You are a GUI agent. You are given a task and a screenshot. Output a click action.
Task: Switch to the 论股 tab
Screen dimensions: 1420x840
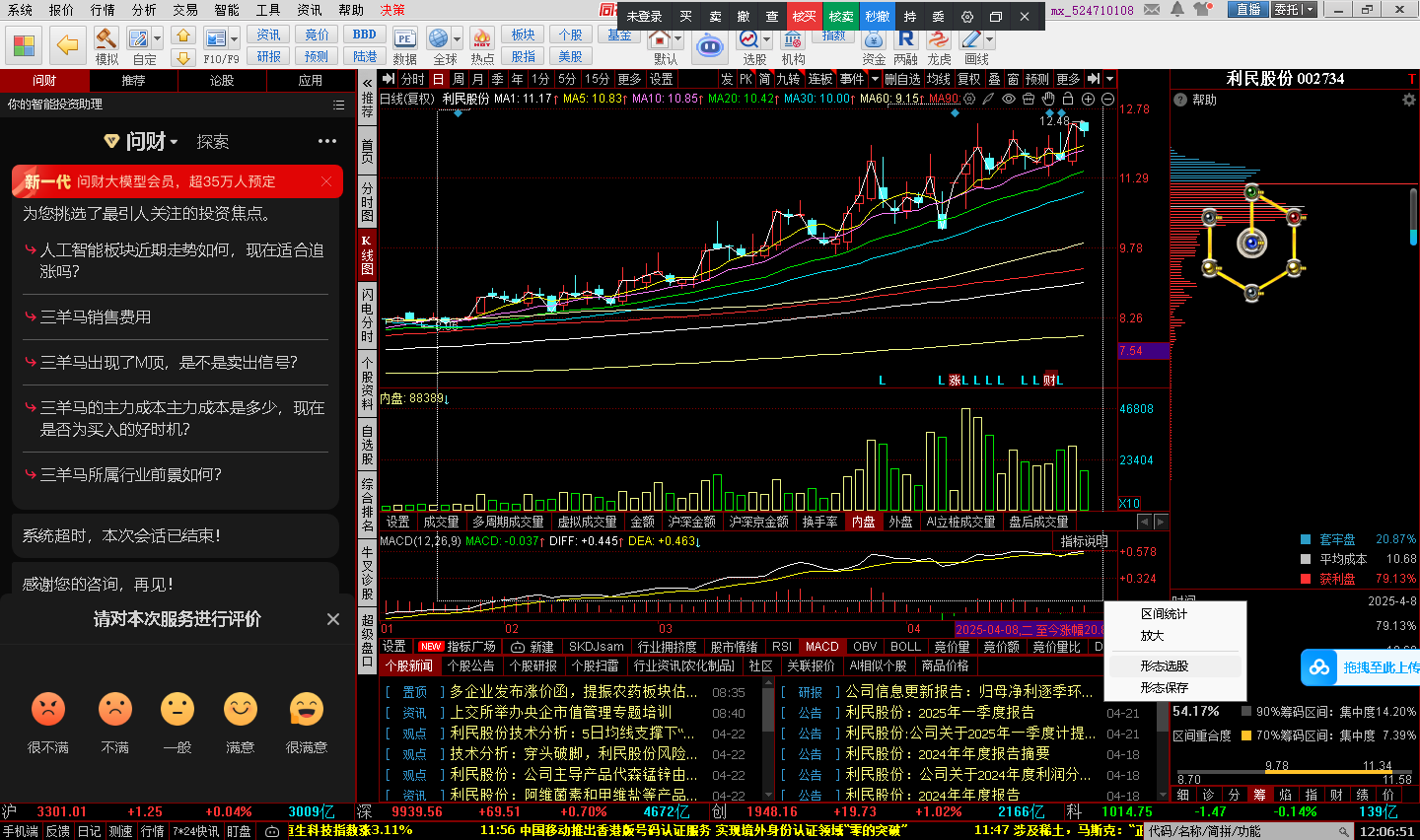coord(222,81)
